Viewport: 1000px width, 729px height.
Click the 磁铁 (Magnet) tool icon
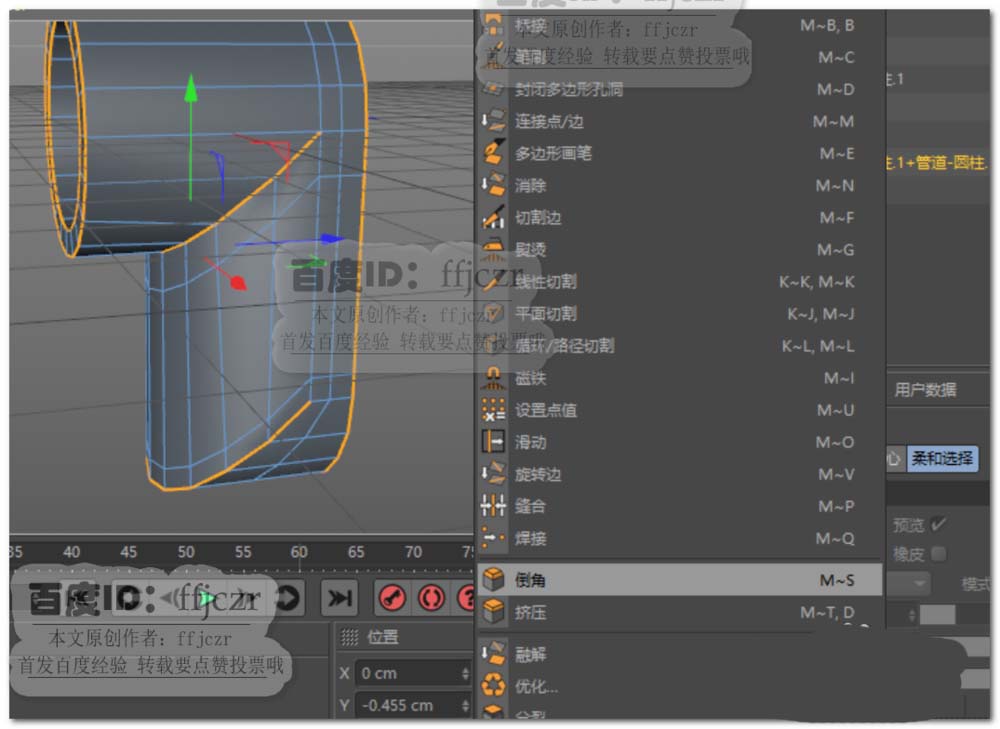(x=493, y=378)
